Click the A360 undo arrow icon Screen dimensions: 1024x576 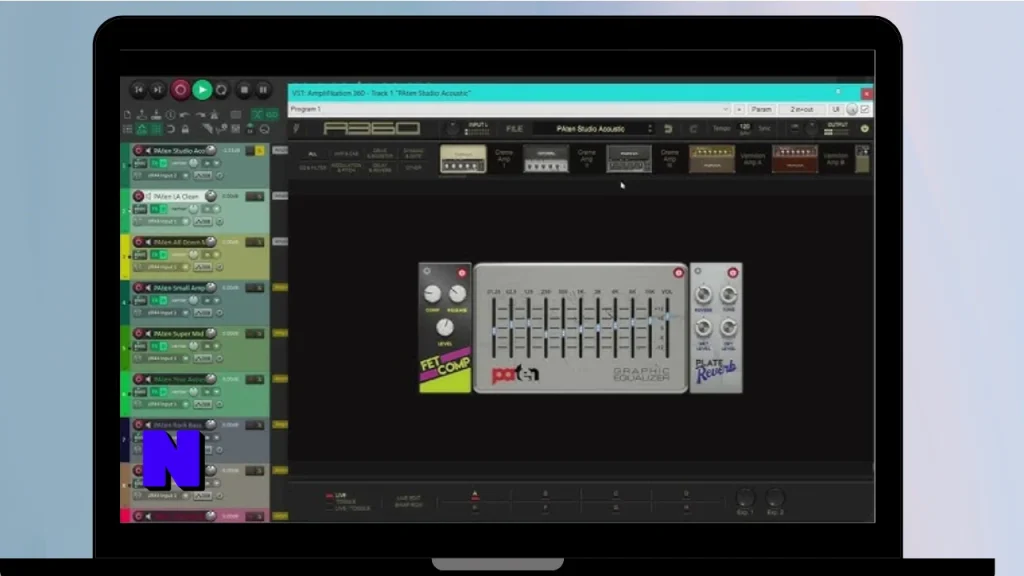(x=668, y=129)
